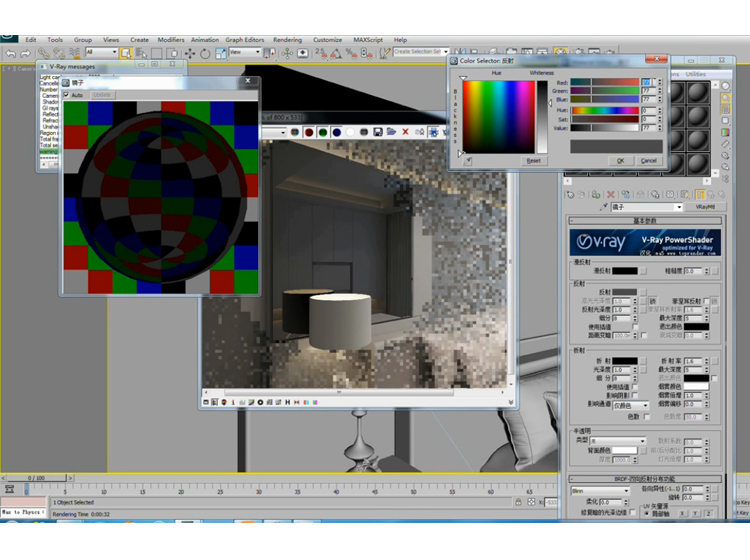This screenshot has width=750, height=560.
Task: Open the Rendering menu
Action: (287, 40)
